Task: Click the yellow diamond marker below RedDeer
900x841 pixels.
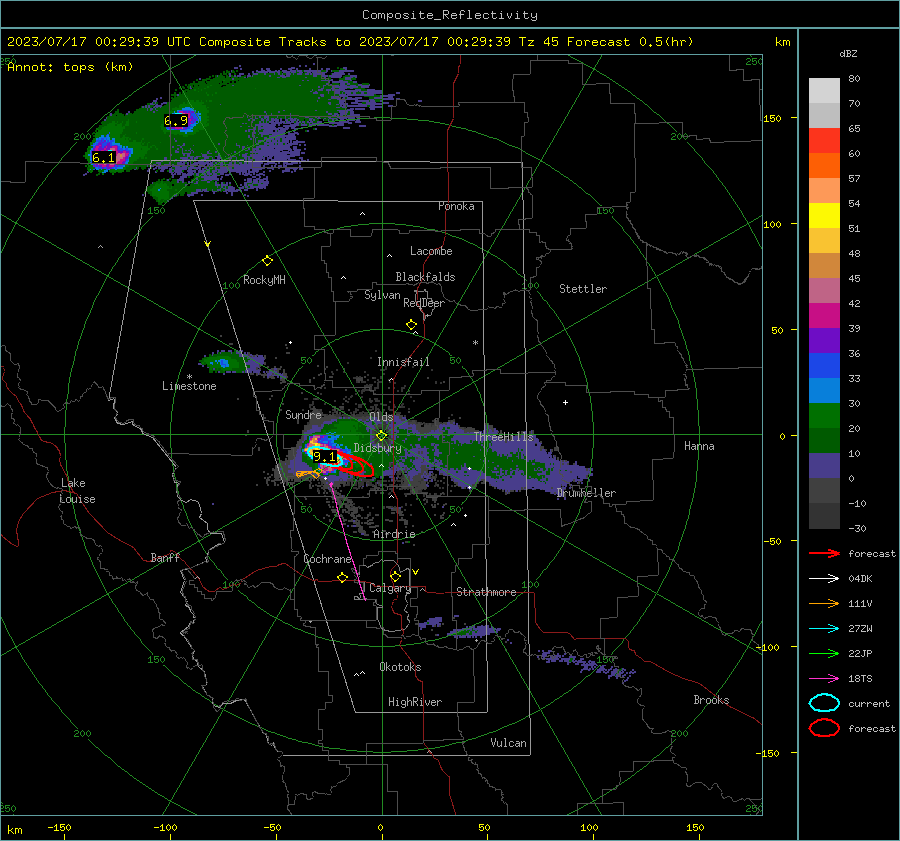Action: [x=411, y=325]
